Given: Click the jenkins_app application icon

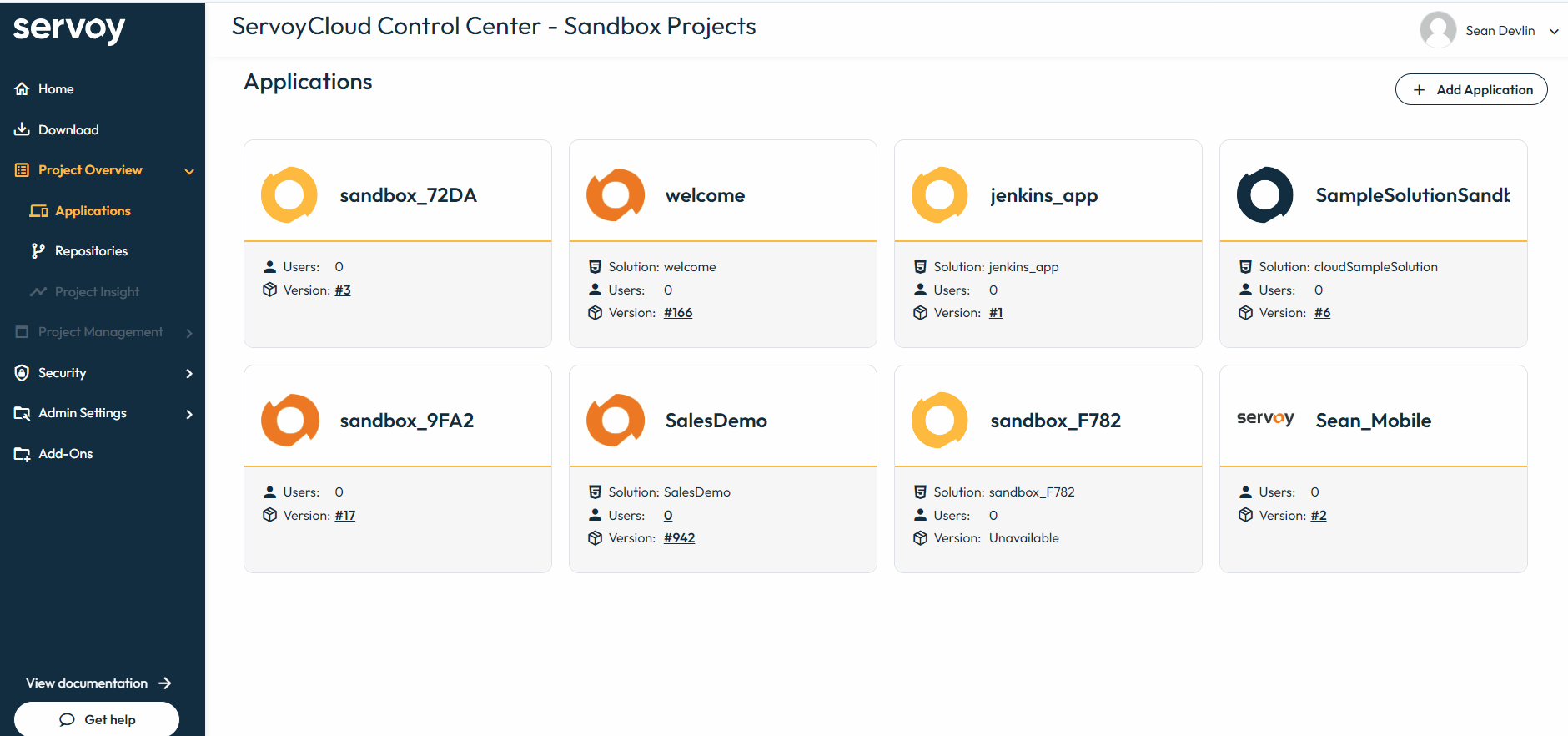Looking at the screenshot, I should coord(940,195).
